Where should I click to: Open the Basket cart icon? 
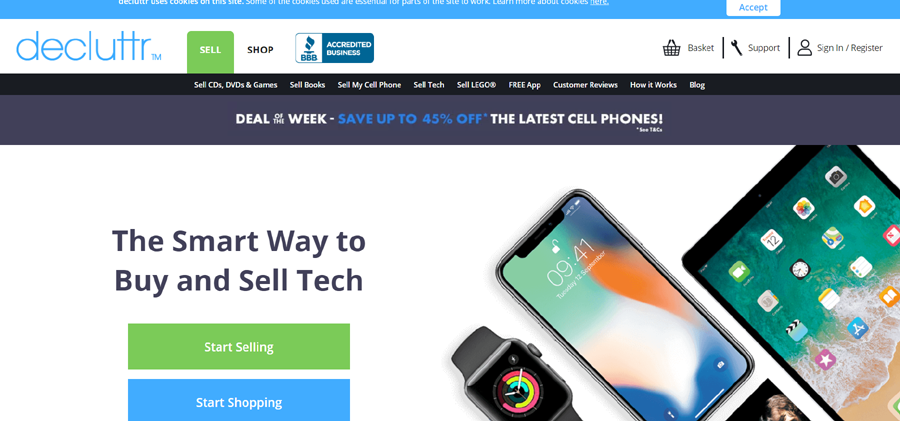671,48
